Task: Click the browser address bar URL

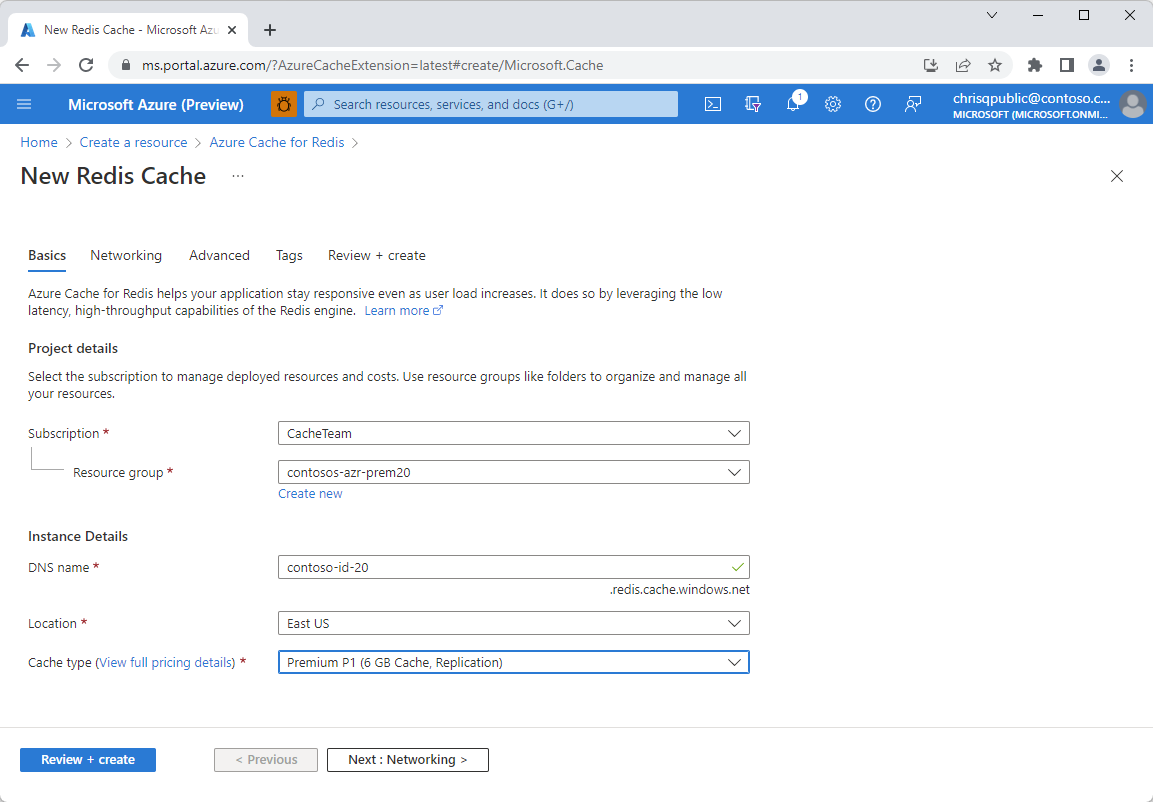Action: click(x=372, y=65)
